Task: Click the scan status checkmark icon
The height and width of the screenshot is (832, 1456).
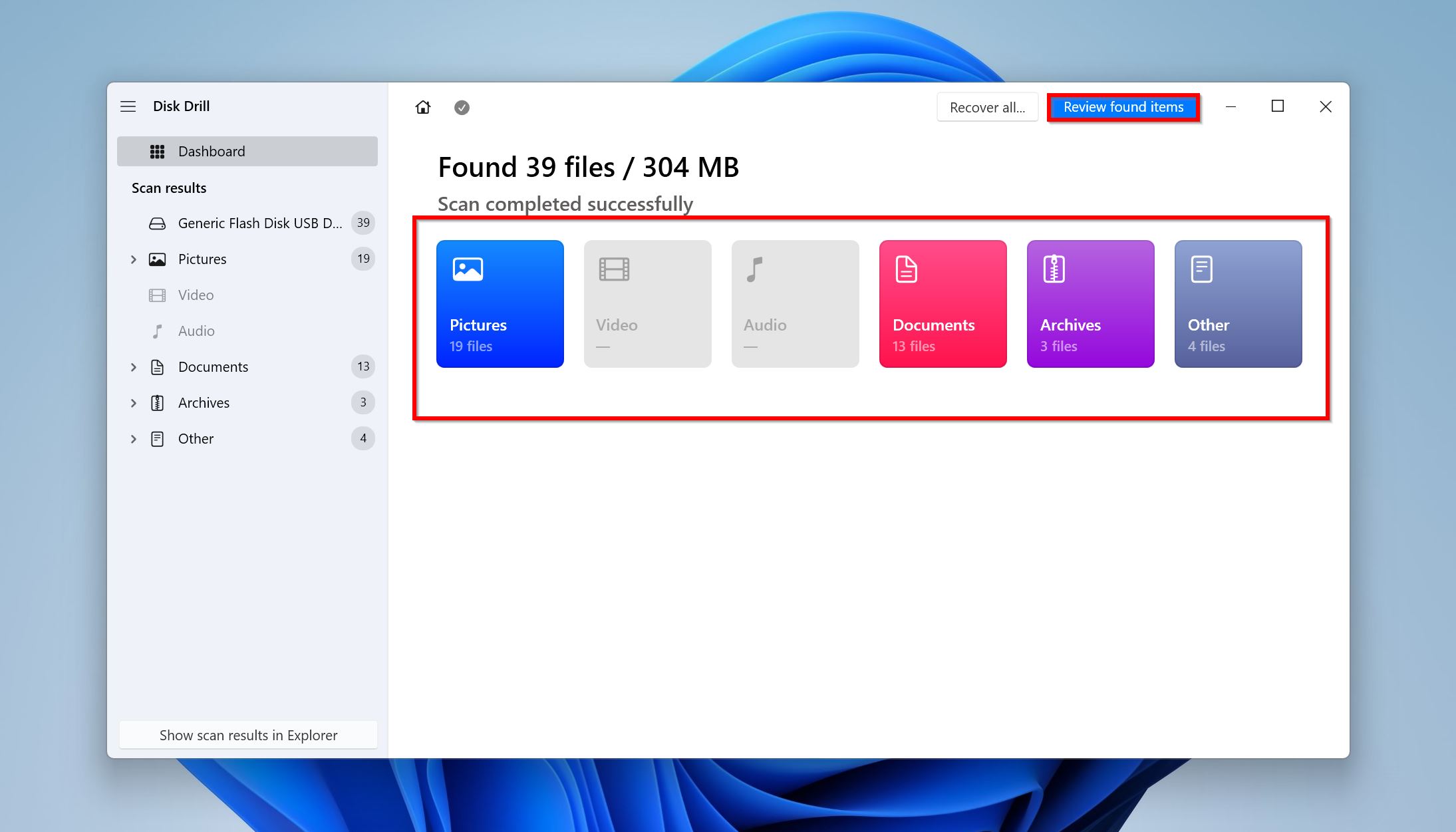Action: (x=461, y=107)
